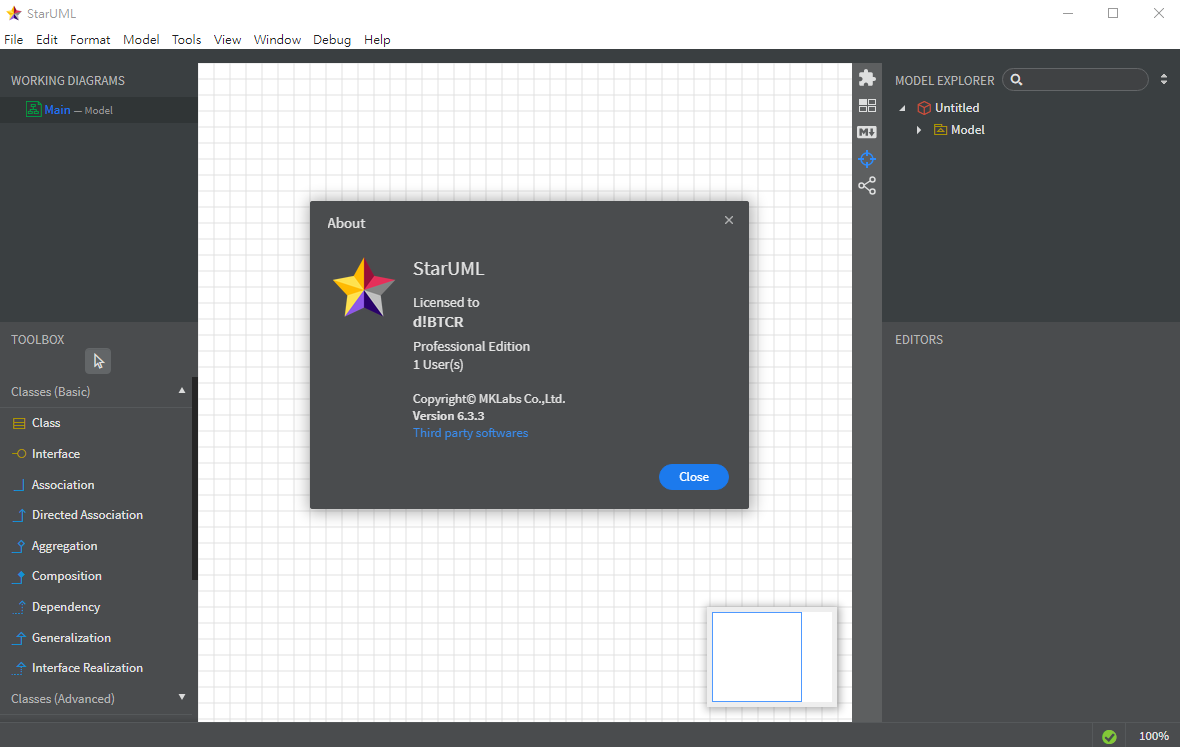Click the green validation check icon
The image size is (1180, 747).
coord(1109,736)
